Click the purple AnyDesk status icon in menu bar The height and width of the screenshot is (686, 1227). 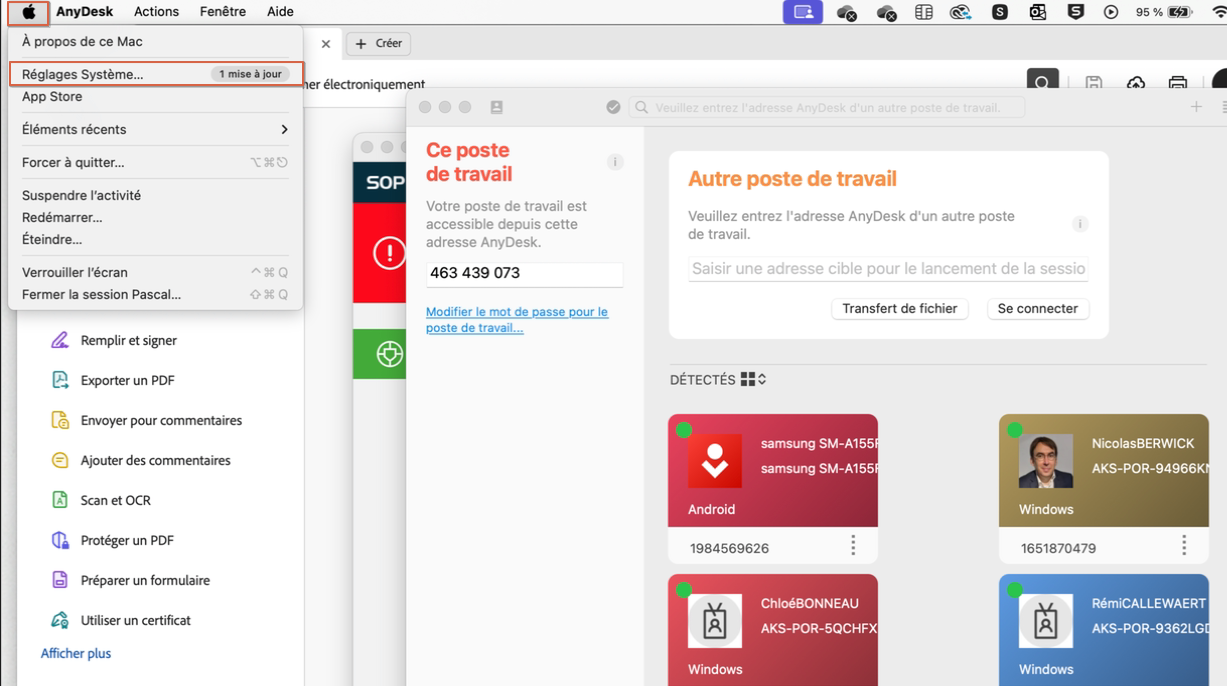[x=803, y=12]
